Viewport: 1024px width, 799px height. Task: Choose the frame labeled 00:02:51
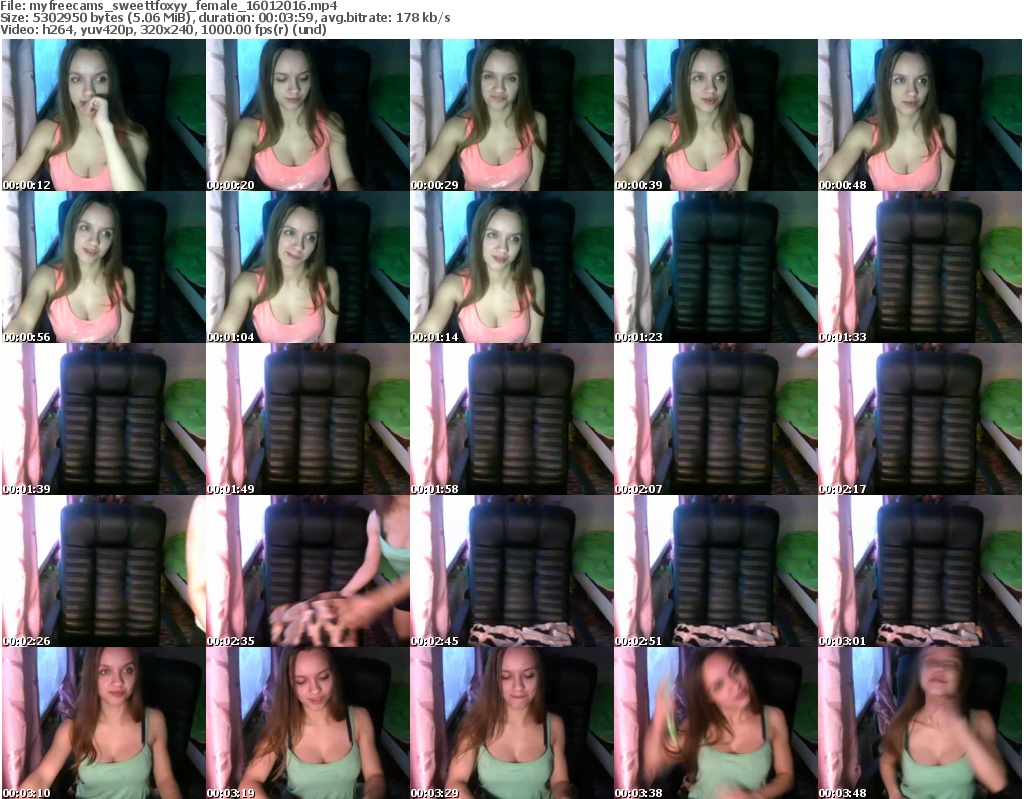716,571
